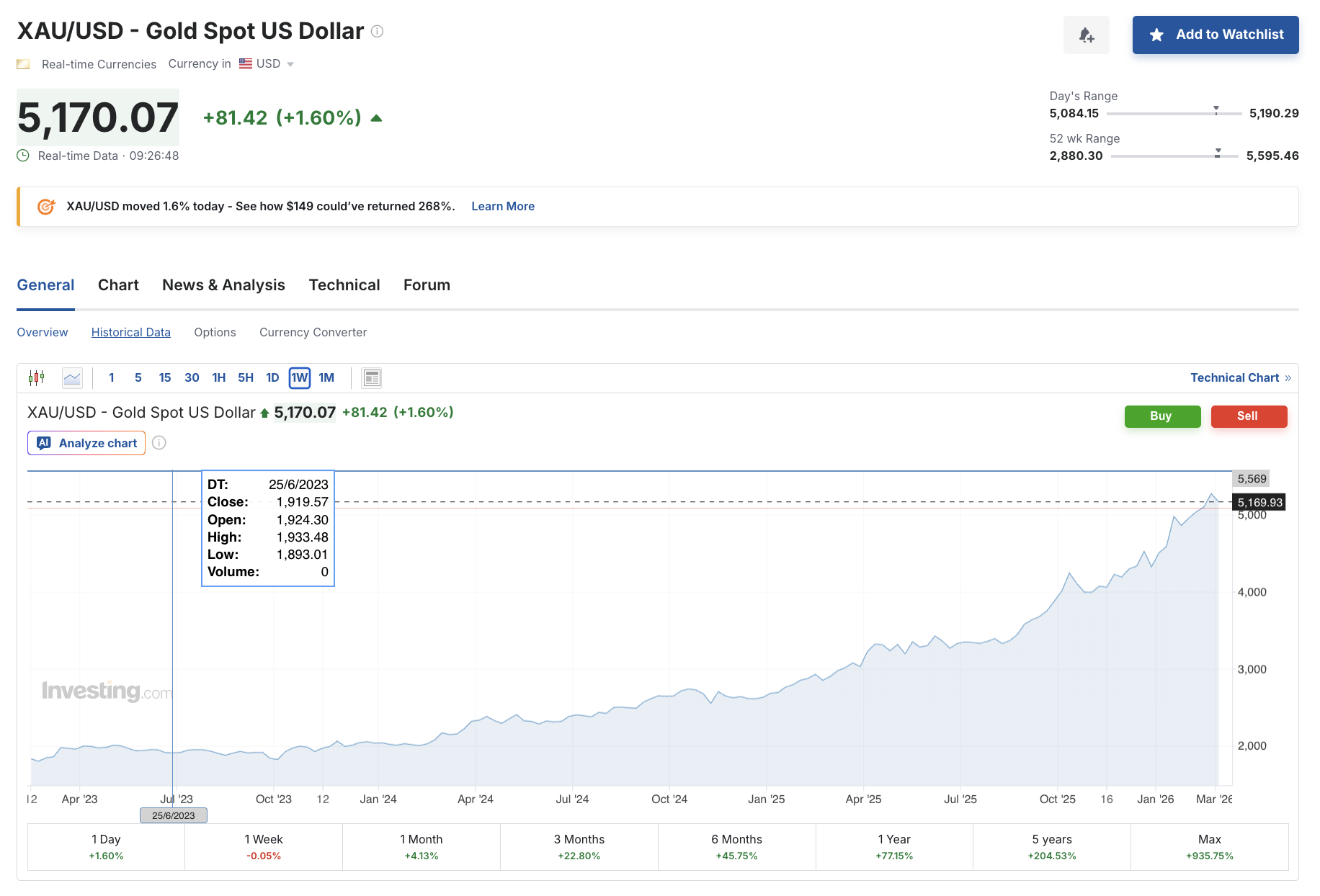This screenshot has height=896, width=1320.
Task: Click the Day's Range slider marker
Action: coord(1216,110)
